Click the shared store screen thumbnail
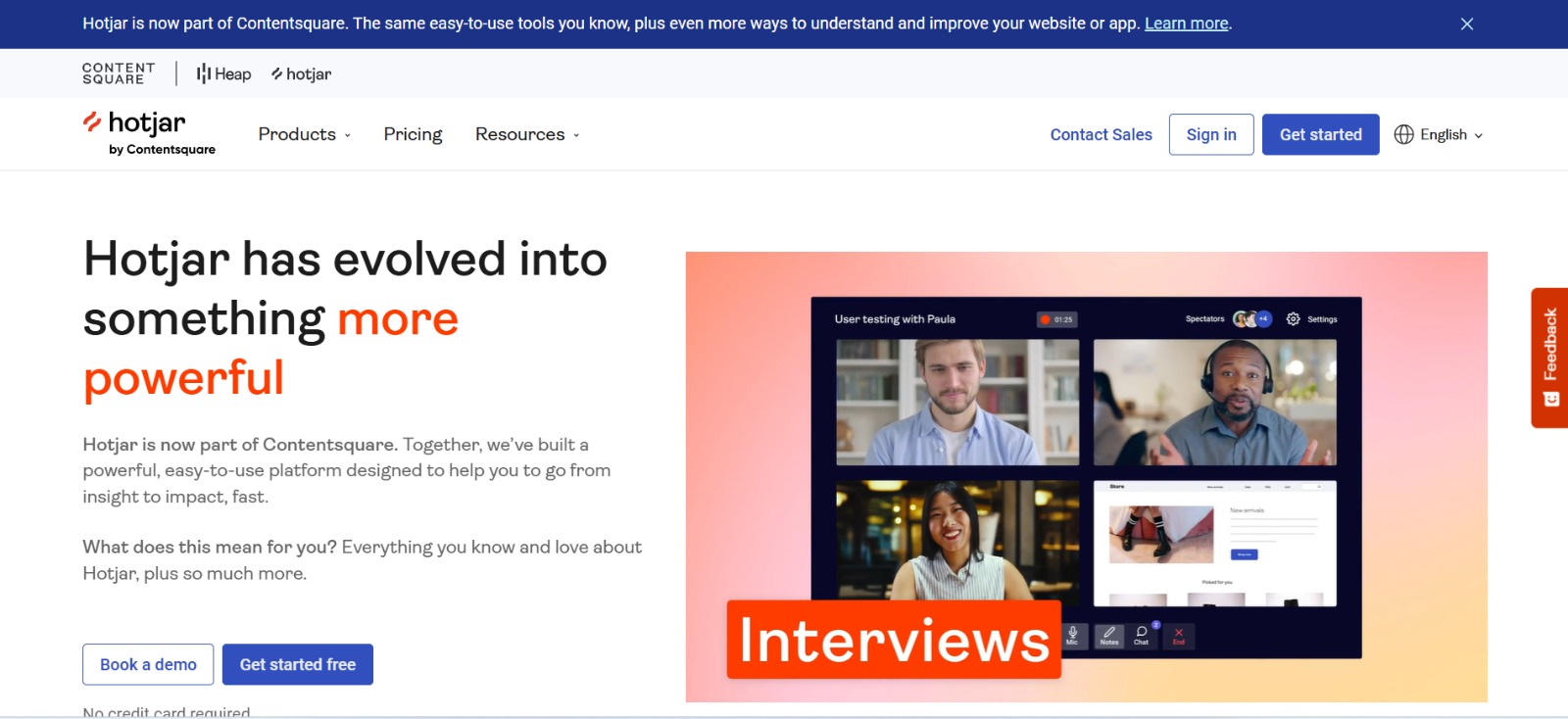 (x=1215, y=544)
